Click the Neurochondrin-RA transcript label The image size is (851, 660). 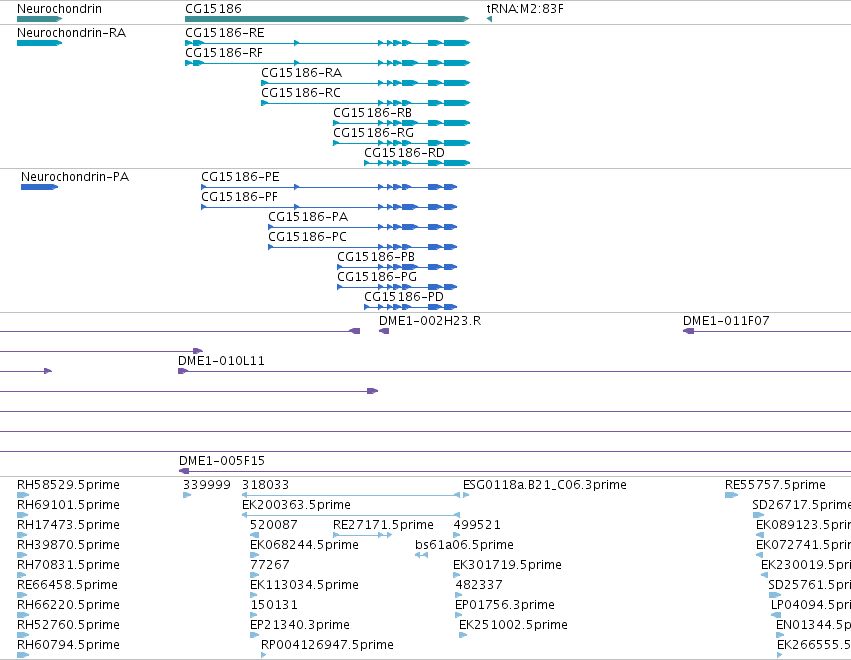pyautogui.click(x=71, y=33)
